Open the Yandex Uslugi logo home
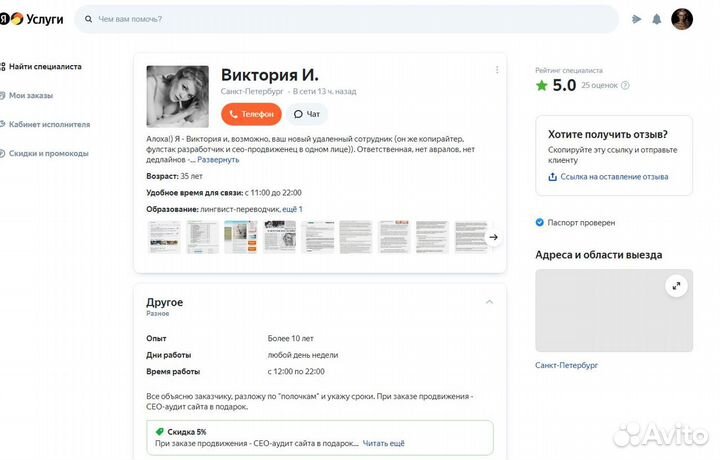720x460 pixels. (31, 19)
